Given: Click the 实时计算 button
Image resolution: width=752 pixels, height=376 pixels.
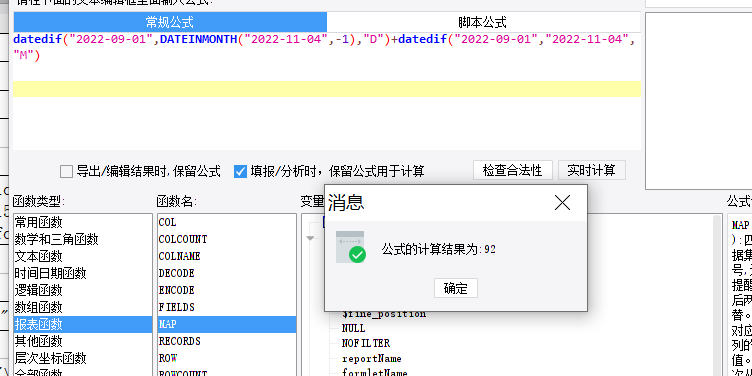Looking at the screenshot, I should pyautogui.click(x=591, y=170).
